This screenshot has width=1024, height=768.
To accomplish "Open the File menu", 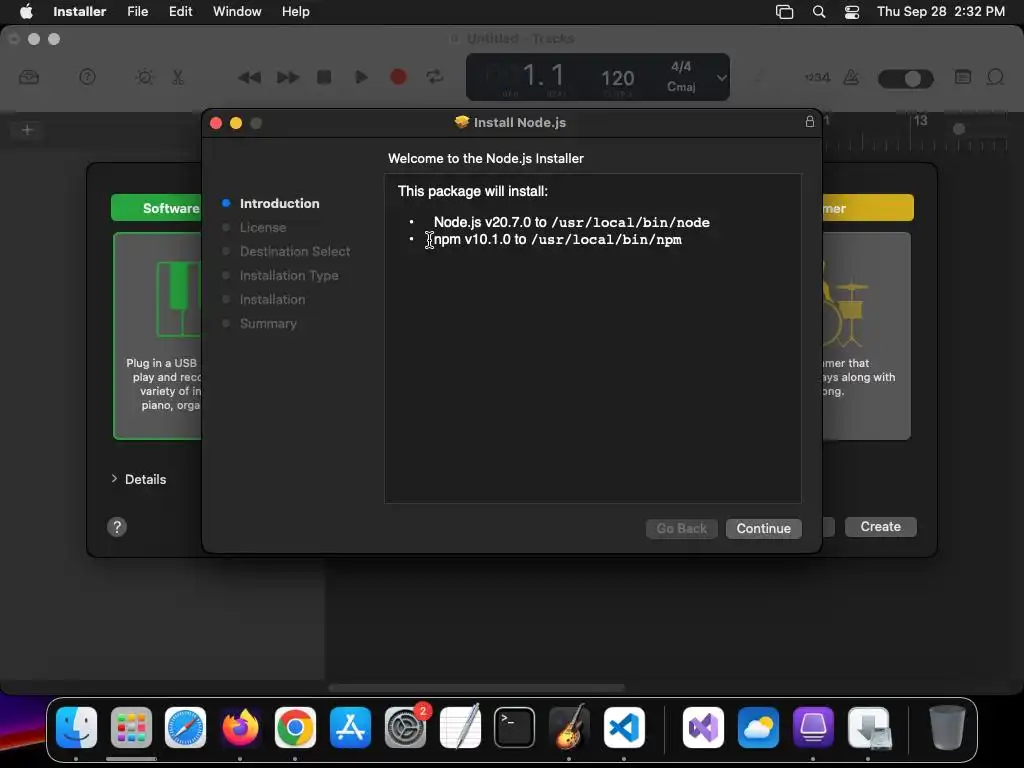I will point(137,11).
